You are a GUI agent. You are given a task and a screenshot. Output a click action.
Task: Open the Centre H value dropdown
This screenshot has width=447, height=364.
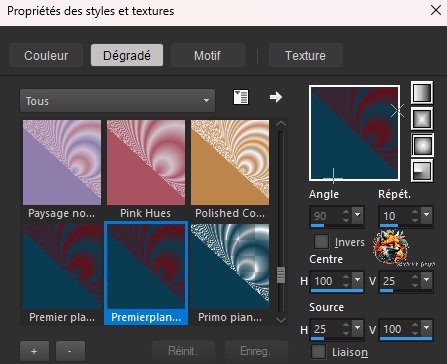click(358, 280)
